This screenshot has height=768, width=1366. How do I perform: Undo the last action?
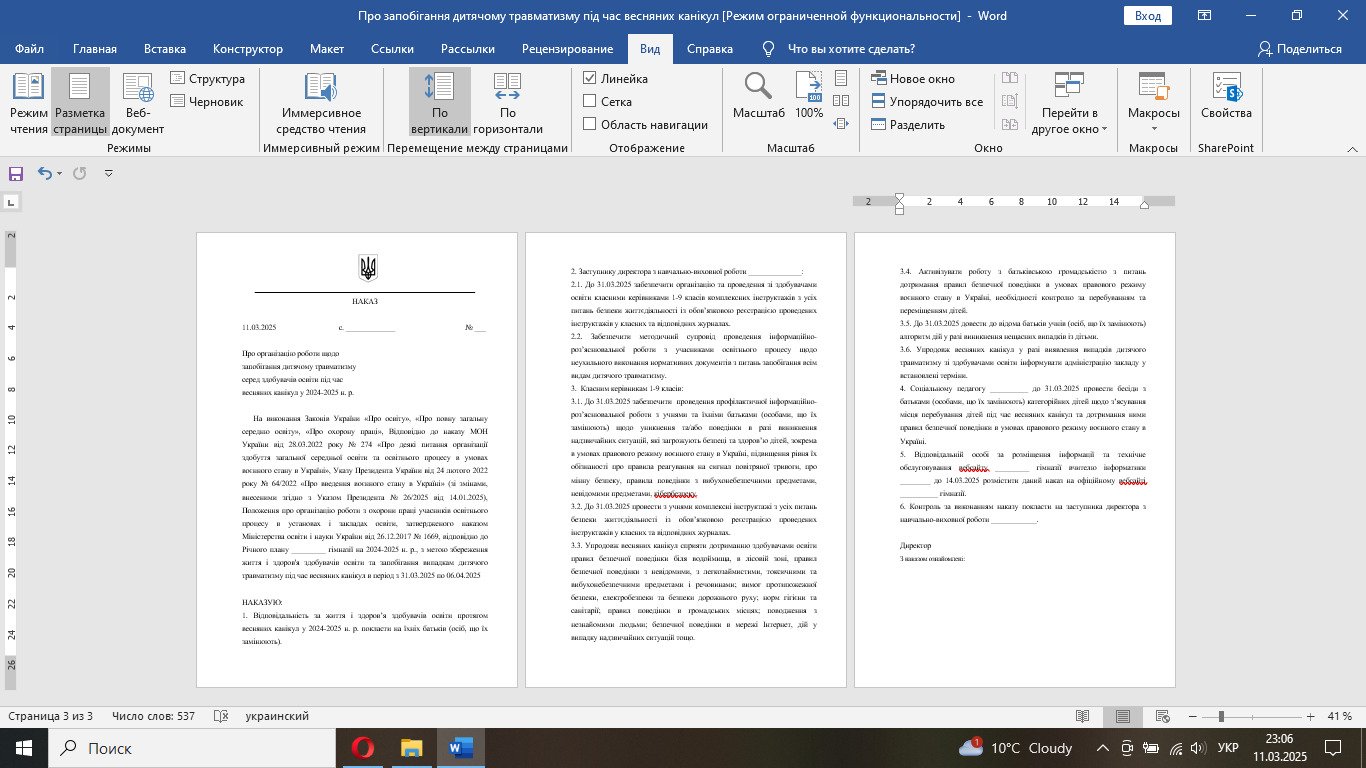45,173
